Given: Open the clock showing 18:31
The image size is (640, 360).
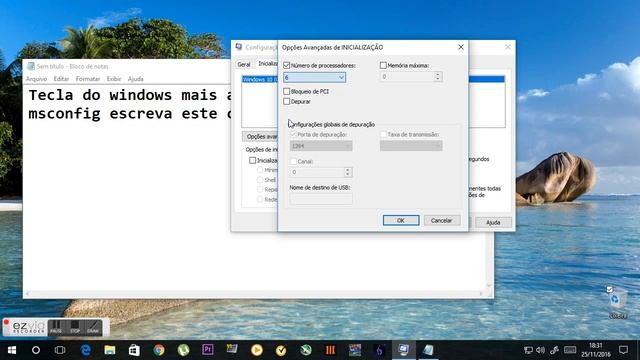Looking at the screenshot, I should pyautogui.click(x=596, y=350).
